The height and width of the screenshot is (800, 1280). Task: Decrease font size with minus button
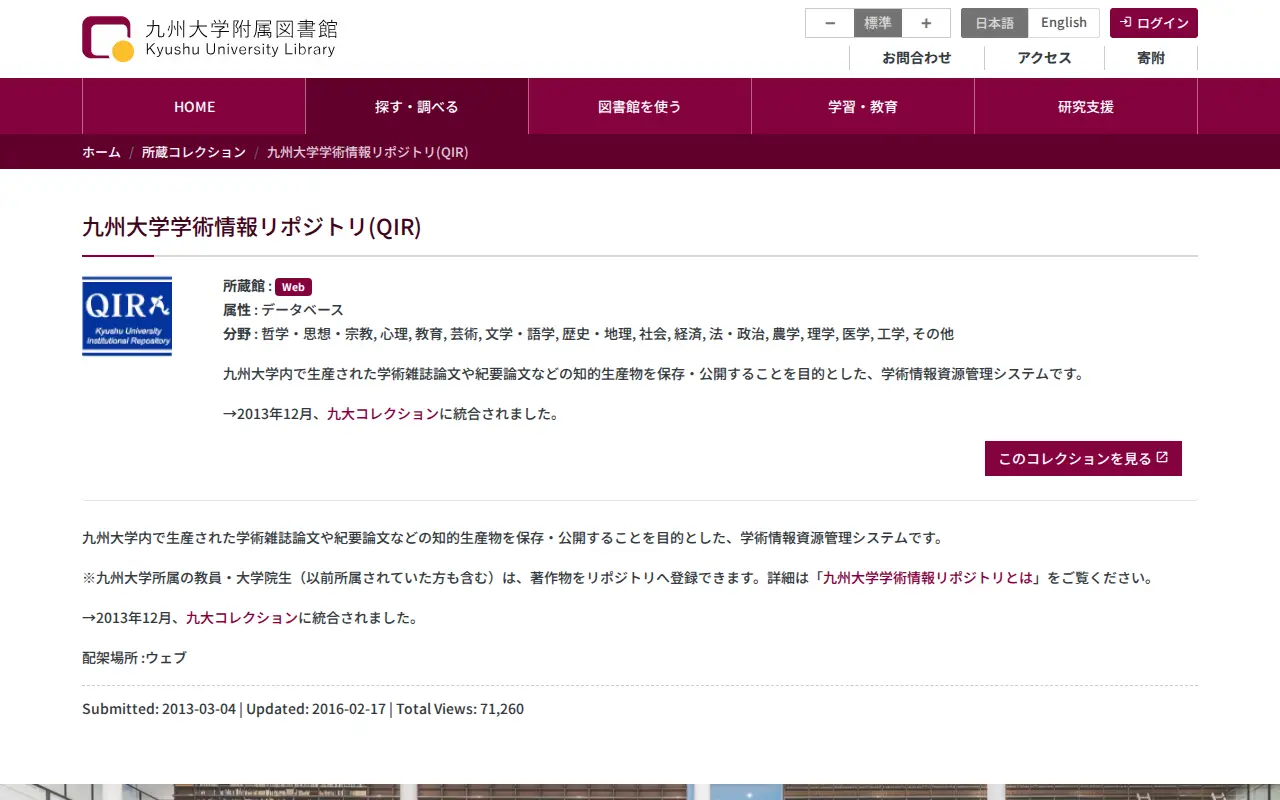830,23
